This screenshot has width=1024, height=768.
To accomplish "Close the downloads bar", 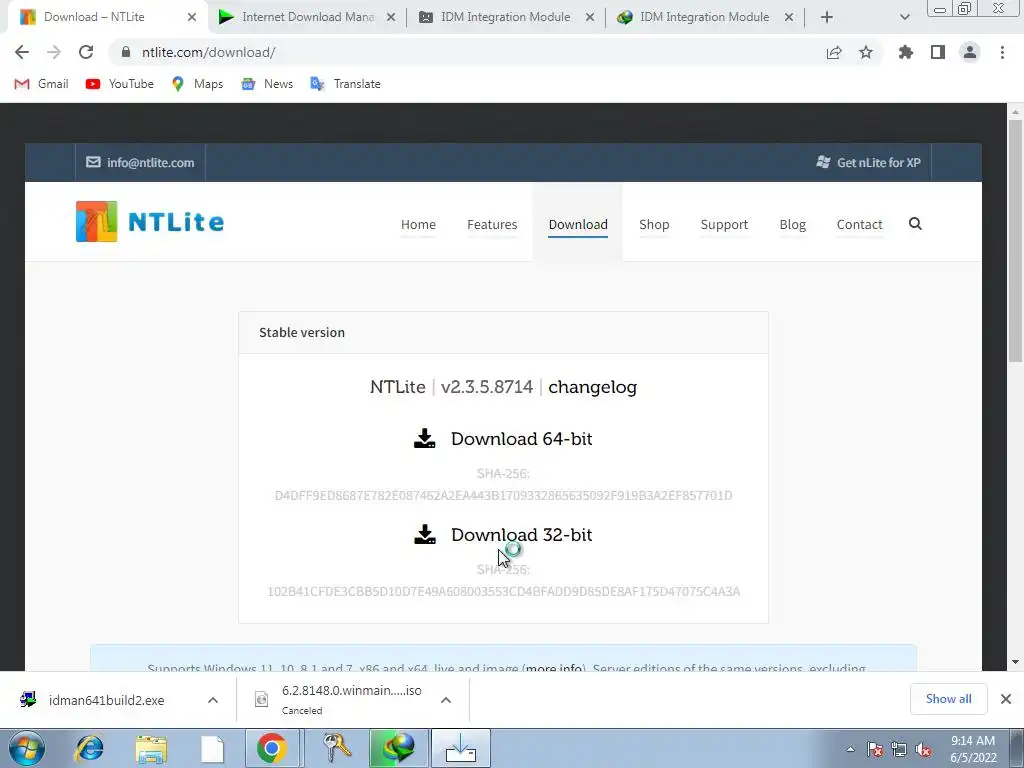I will [1006, 699].
